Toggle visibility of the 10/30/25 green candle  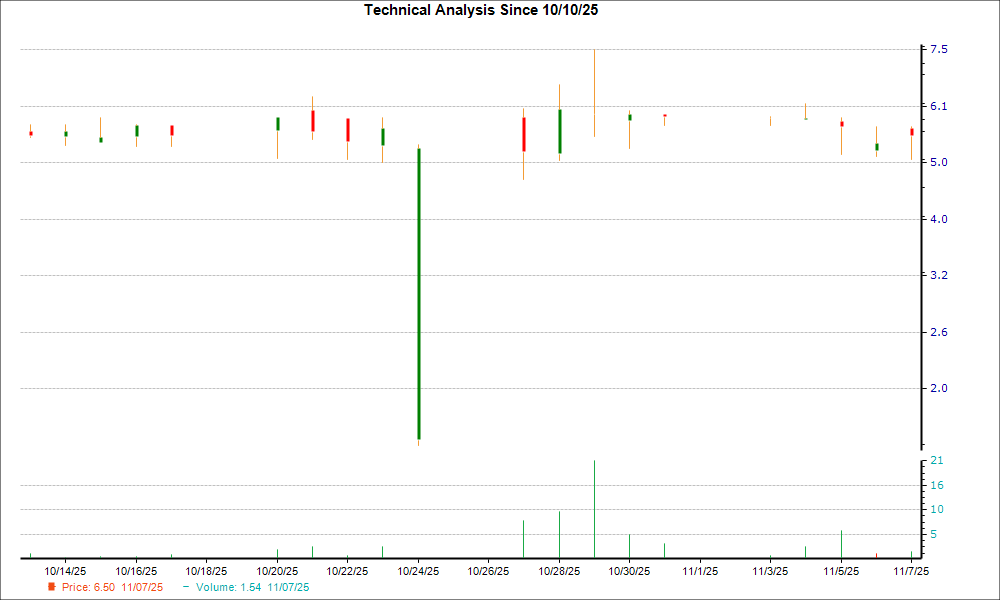coord(630,117)
